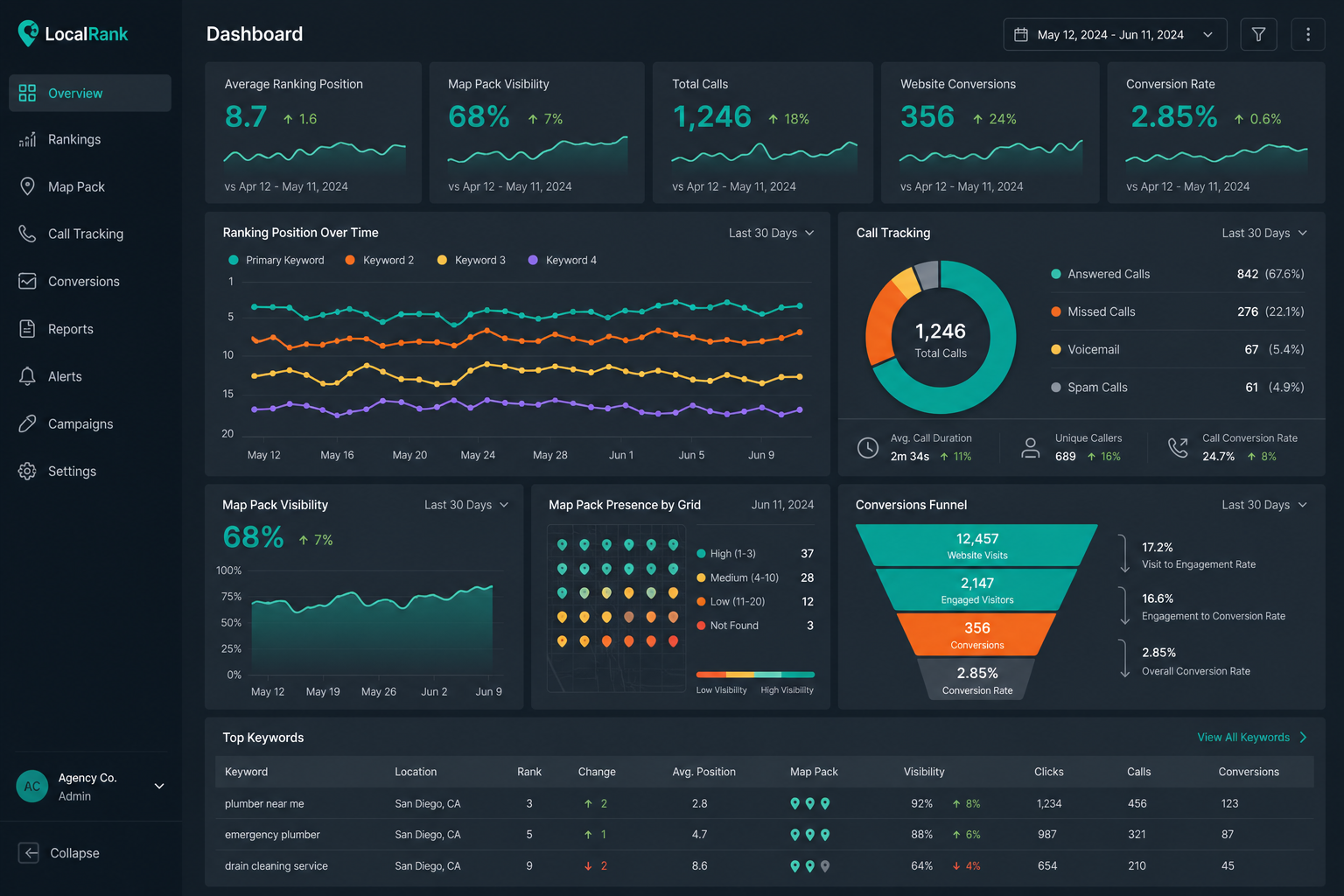This screenshot has width=1344, height=896.
Task: Sort table by Avg. Position column
Action: pos(703,772)
